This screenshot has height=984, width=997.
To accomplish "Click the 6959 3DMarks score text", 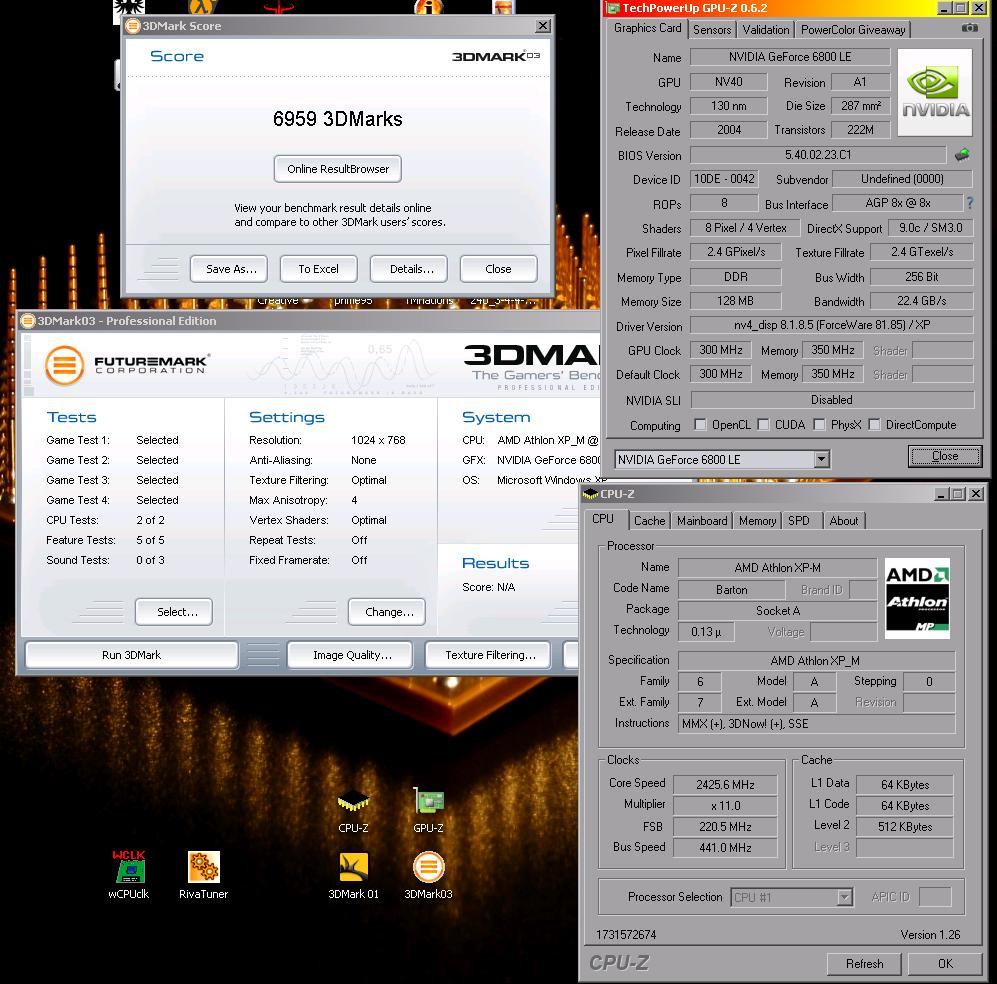I will [x=338, y=119].
